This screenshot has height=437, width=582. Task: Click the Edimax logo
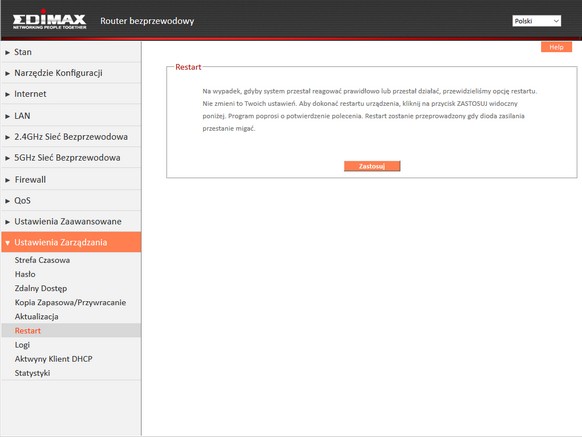49,19
